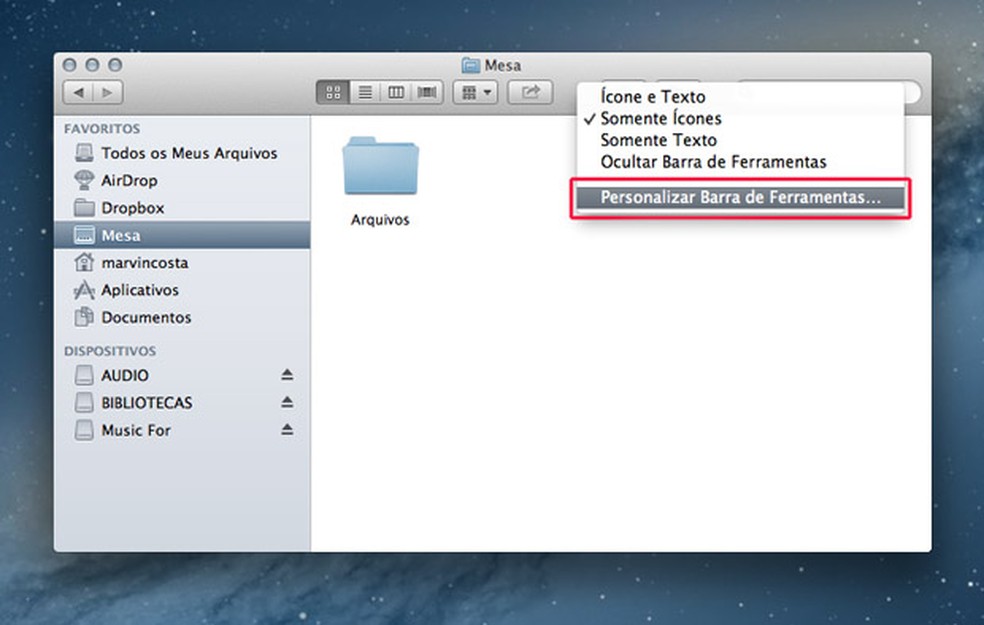984x625 pixels.
Task: Select Mesa in the sidebar
Action: click(x=182, y=235)
